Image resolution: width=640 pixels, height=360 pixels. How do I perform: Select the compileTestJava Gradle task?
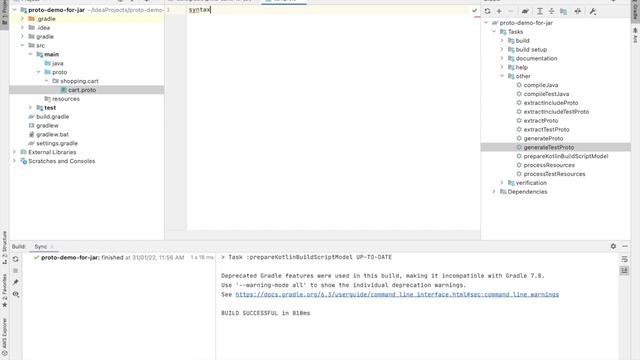tap(546, 94)
